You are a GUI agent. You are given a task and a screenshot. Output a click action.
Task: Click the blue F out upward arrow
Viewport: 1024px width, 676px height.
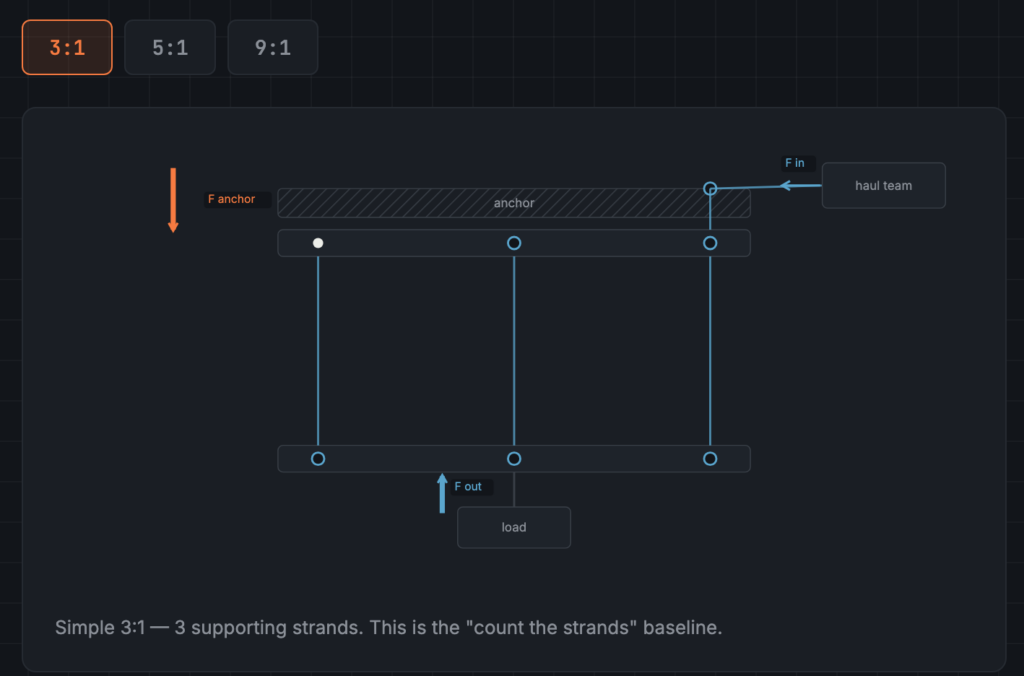coord(442,493)
